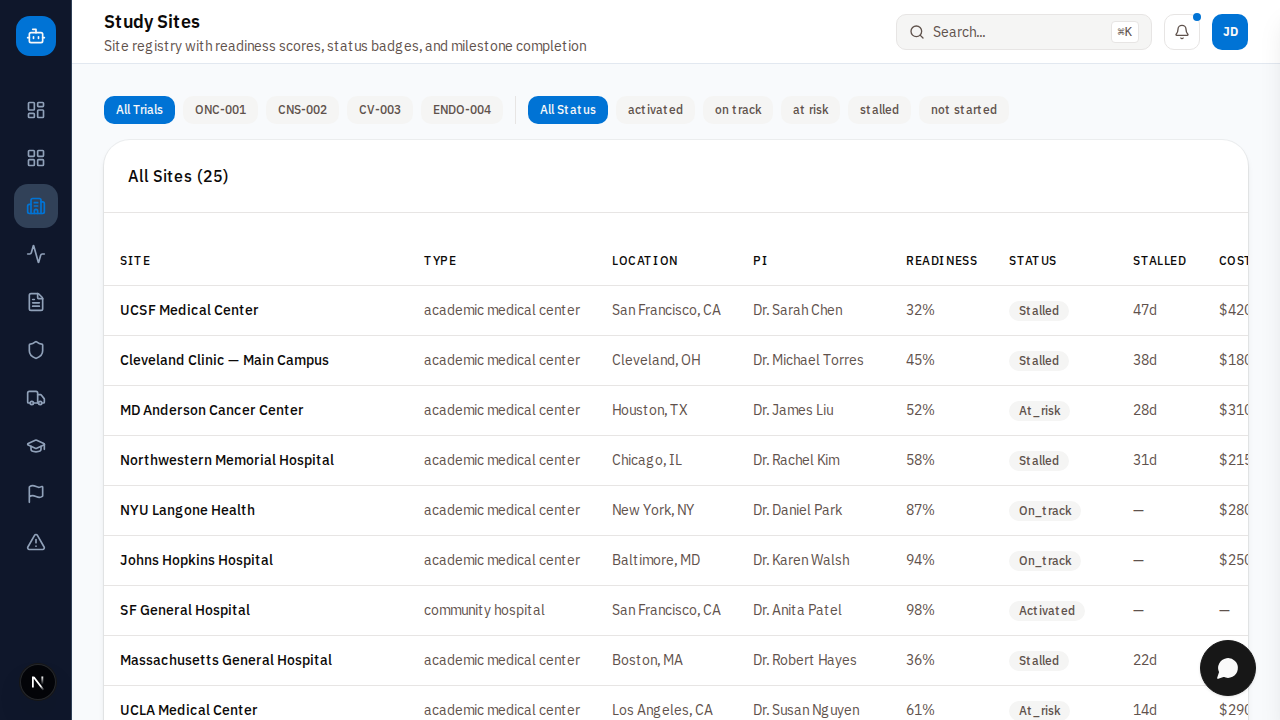Sort by the STATUS column header
Viewport: 1280px width, 720px height.
coord(1033,261)
